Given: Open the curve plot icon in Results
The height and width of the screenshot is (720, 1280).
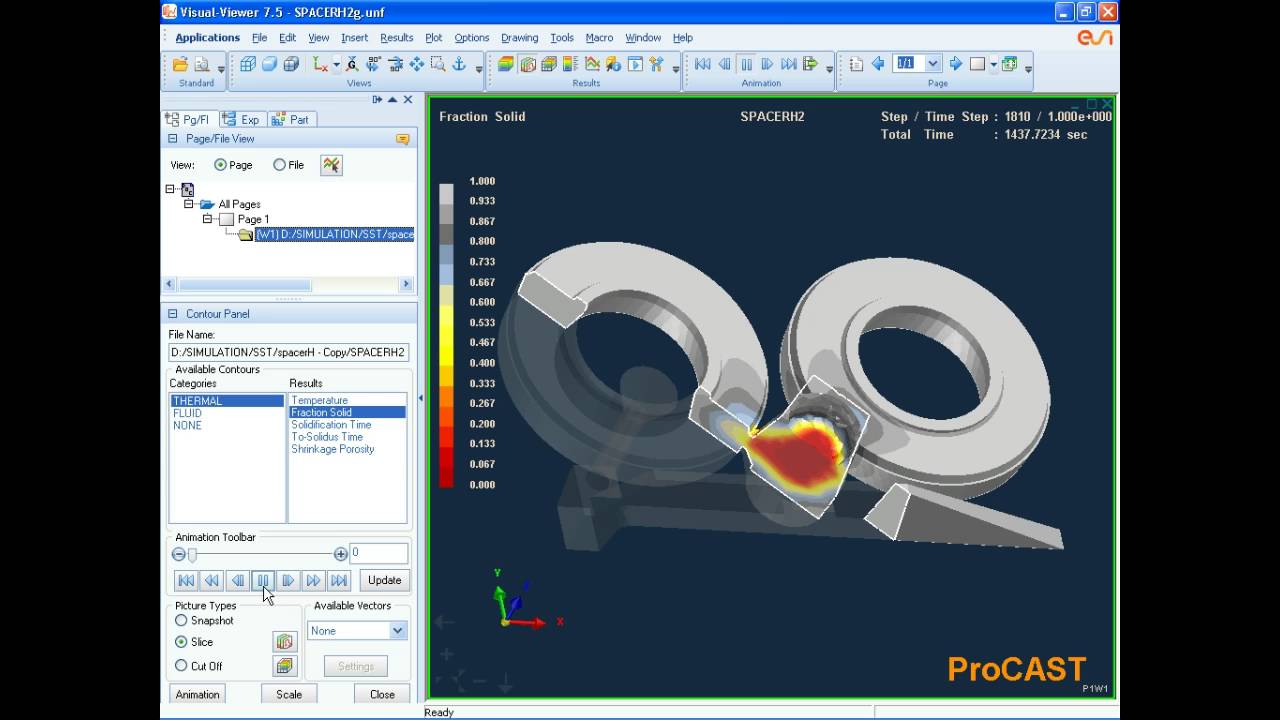Looking at the screenshot, I should click(x=593, y=64).
